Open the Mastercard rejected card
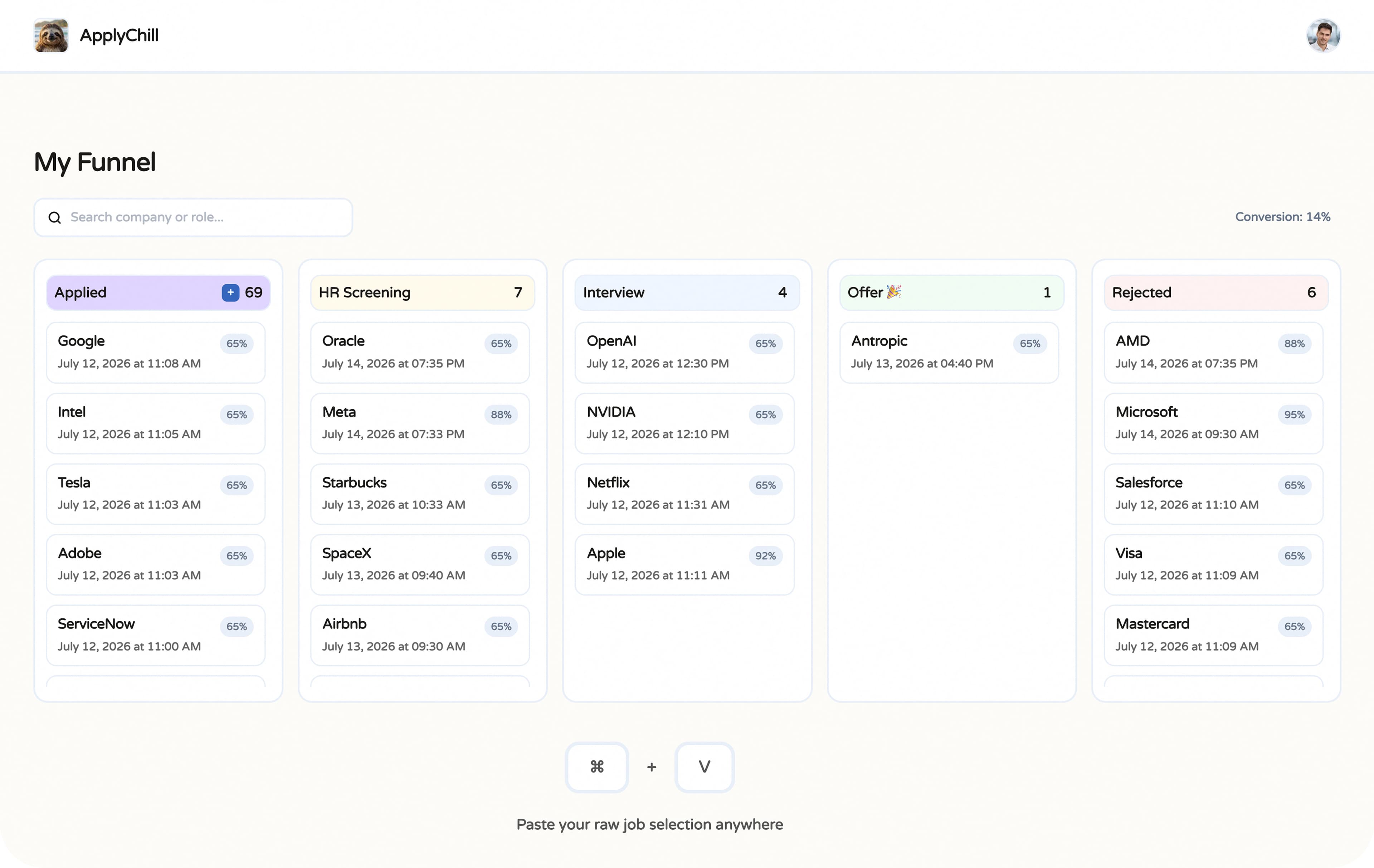This screenshot has height=868, width=1374. click(x=1214, y=635)
